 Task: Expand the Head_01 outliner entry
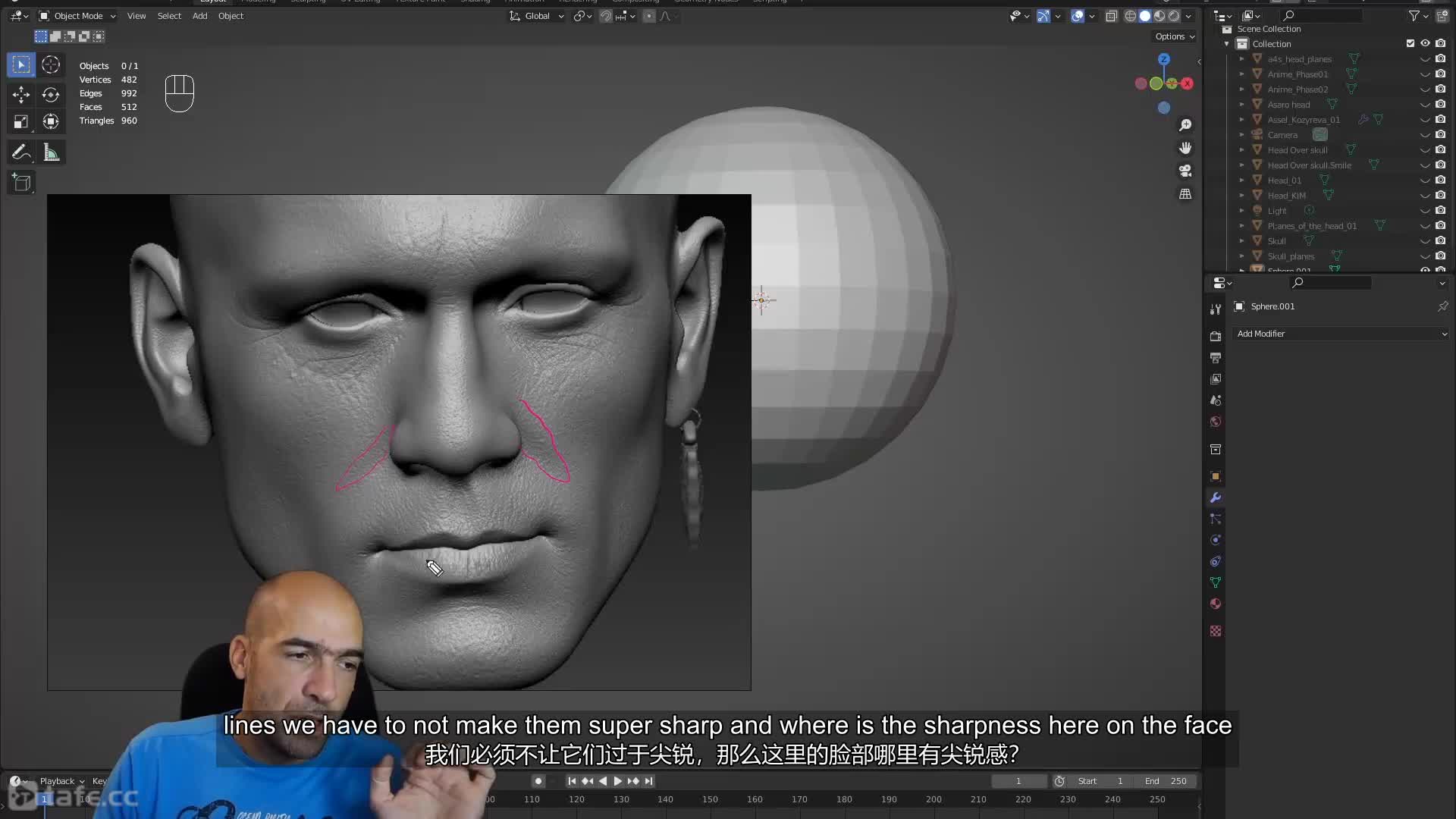tap(1241, 180)
